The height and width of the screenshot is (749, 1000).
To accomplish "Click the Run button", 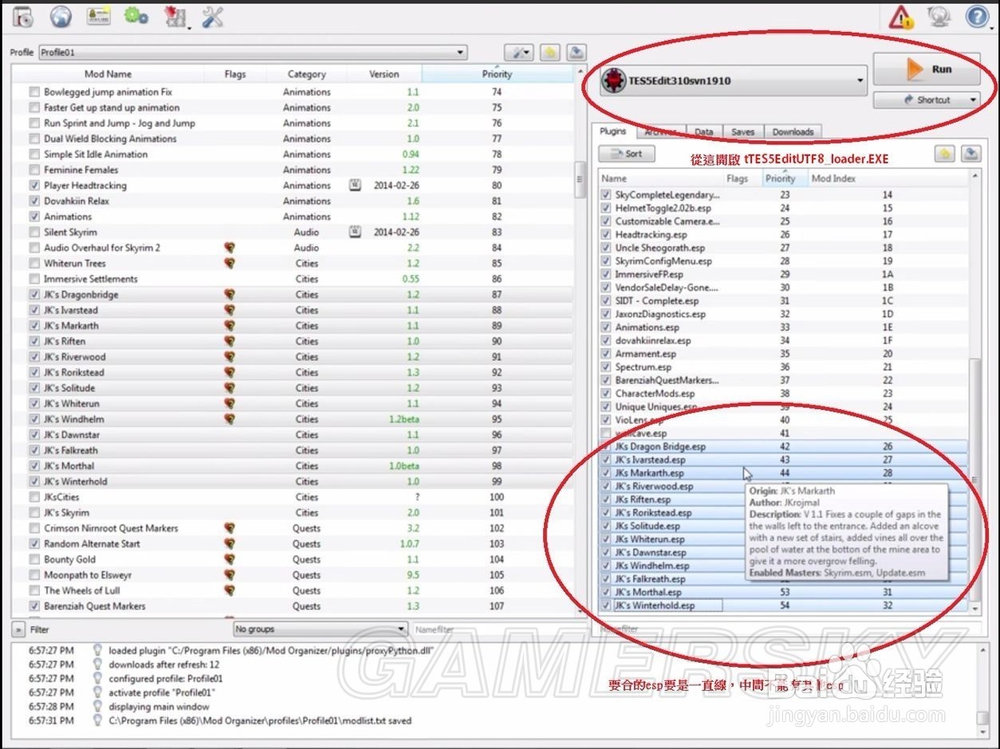I will (x=927, y=69).
